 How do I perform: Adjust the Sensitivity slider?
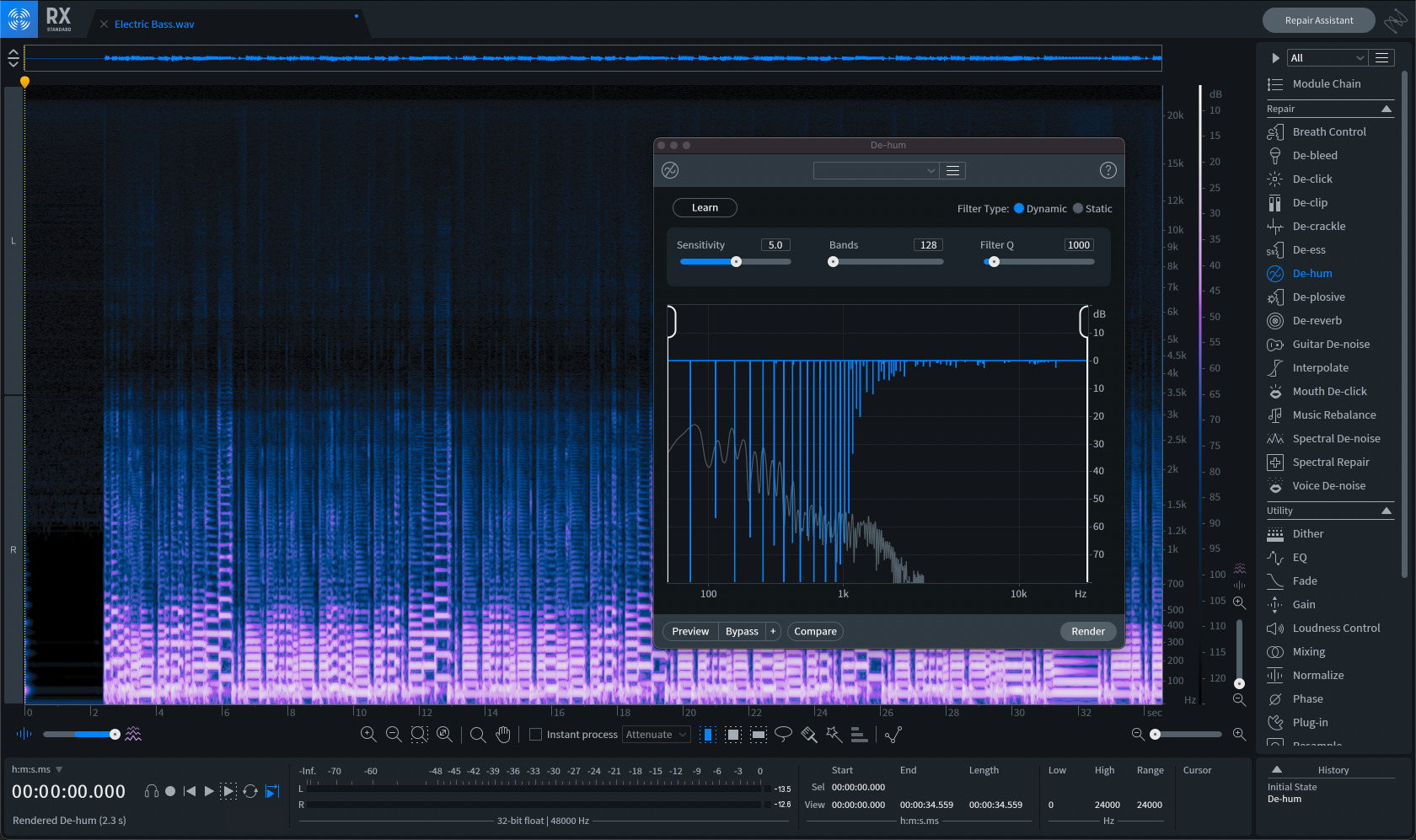(x=736, y=261)
